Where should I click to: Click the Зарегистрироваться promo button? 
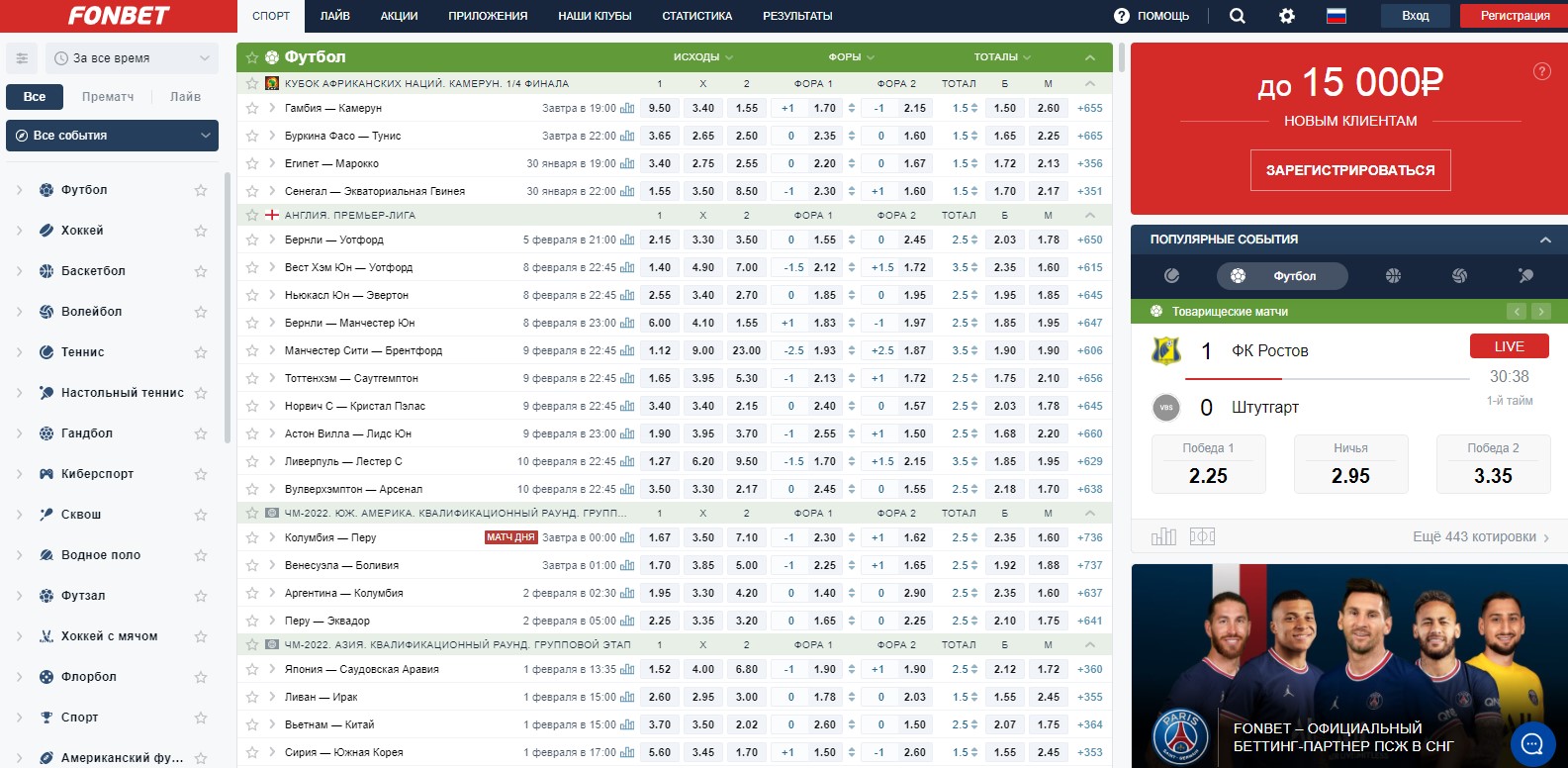pos(1350,170)
